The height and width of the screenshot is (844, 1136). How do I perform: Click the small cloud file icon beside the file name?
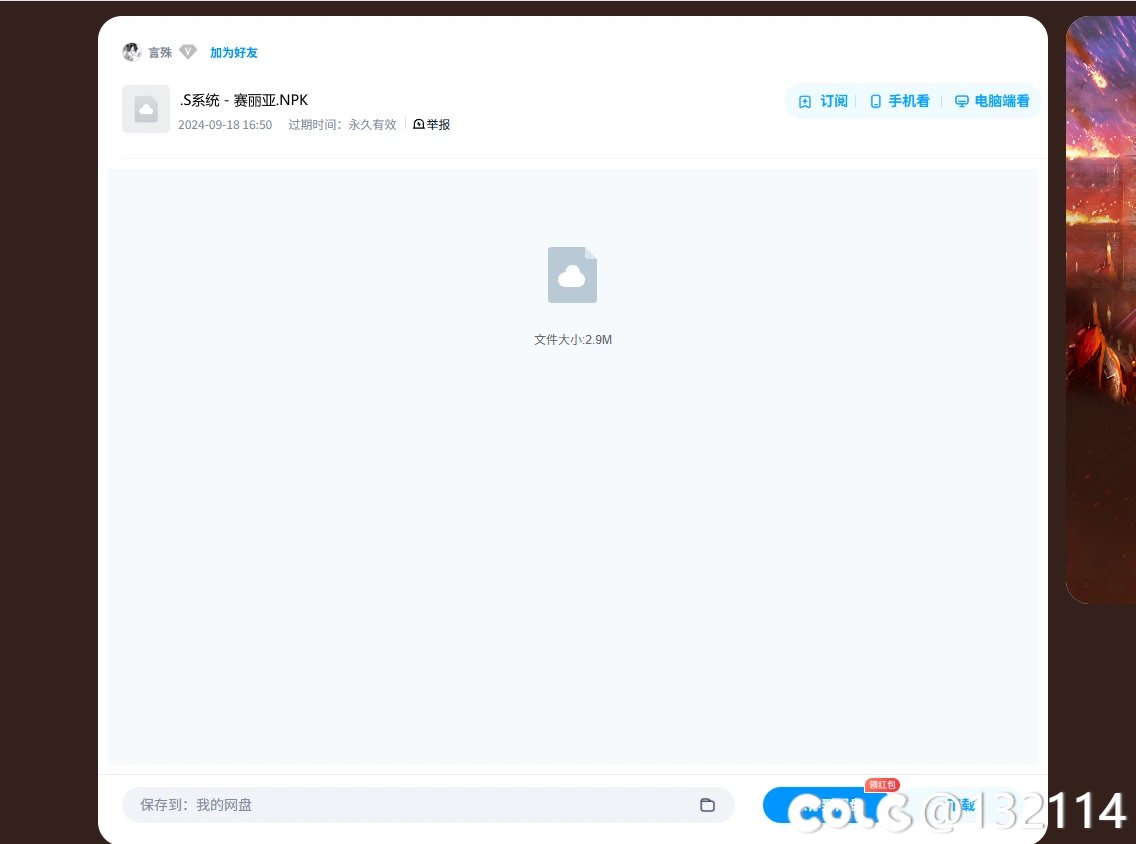(x=146, y=109)
